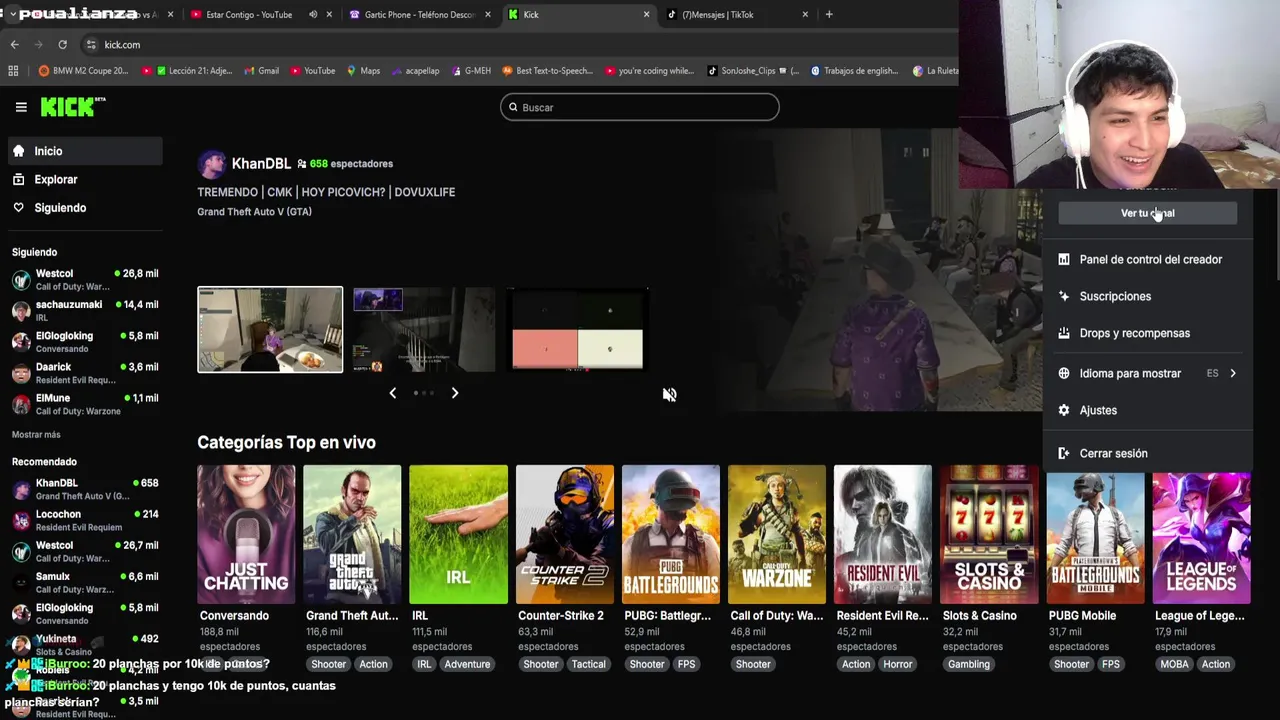Open ElMune followed channel

(85, 404)
